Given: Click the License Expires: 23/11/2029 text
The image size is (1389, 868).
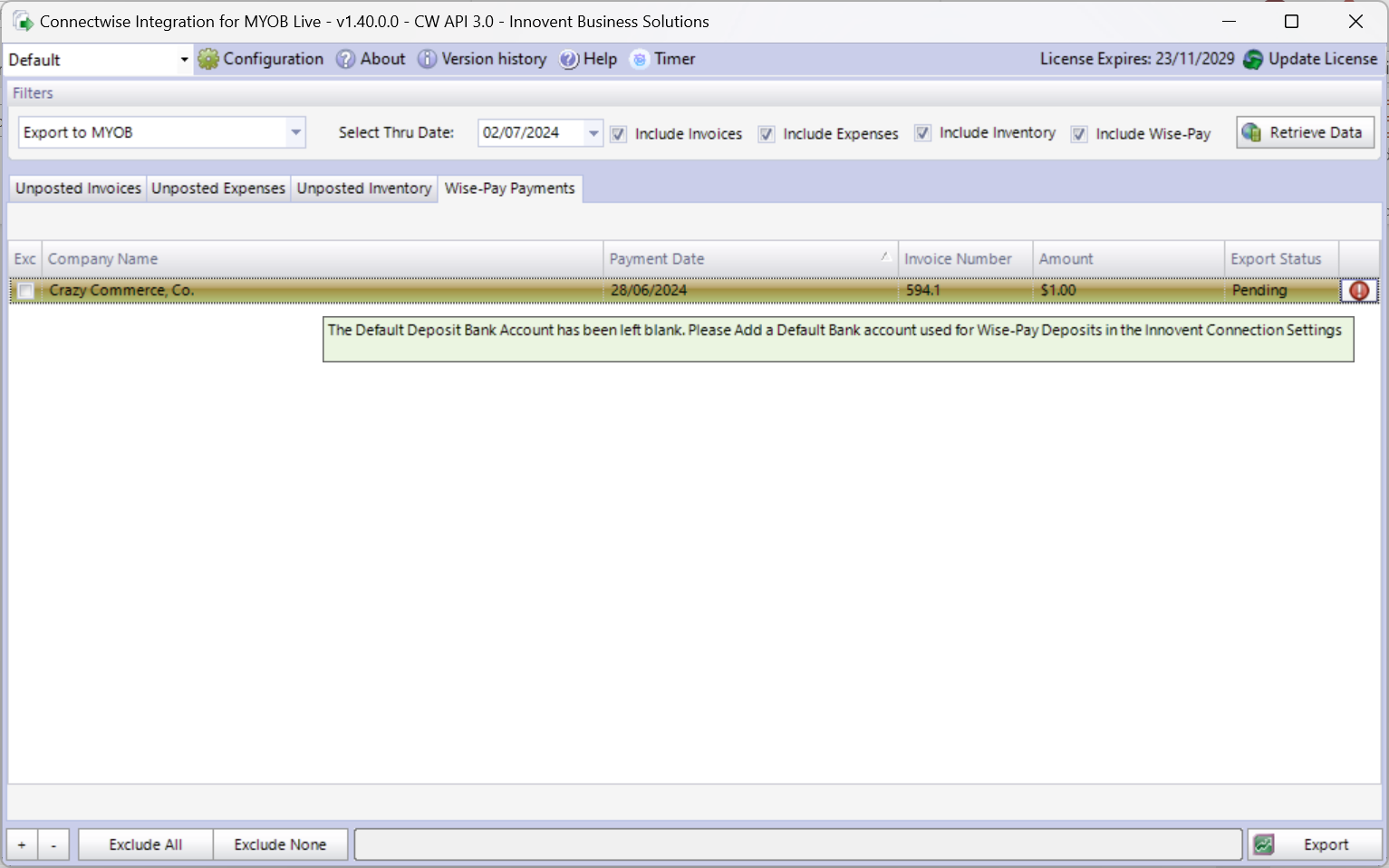Looking at the screenshot, I should pyautogui.click(x=1137, y=59).
